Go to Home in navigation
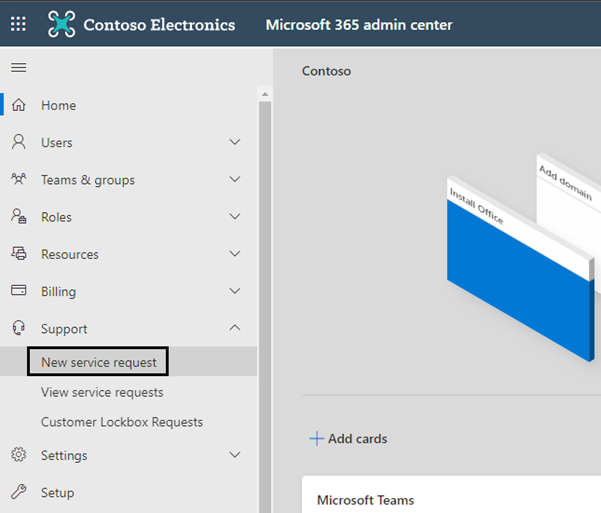 pos(128,105)
